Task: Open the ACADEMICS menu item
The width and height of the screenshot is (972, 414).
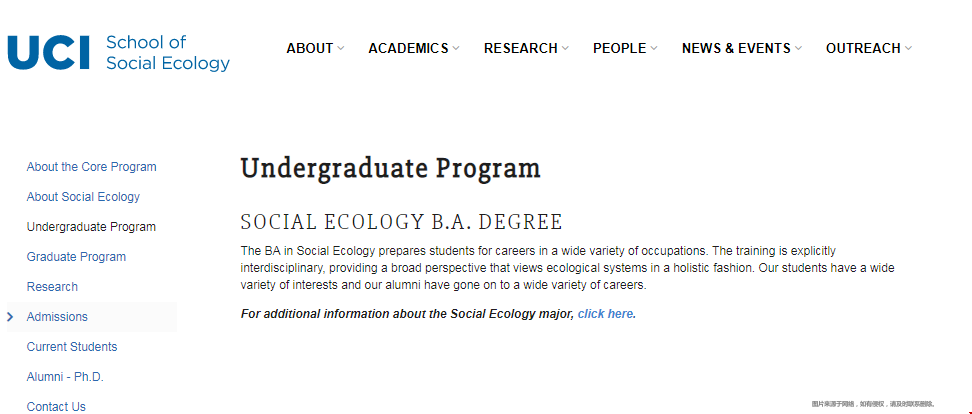Action: point(409,48)
